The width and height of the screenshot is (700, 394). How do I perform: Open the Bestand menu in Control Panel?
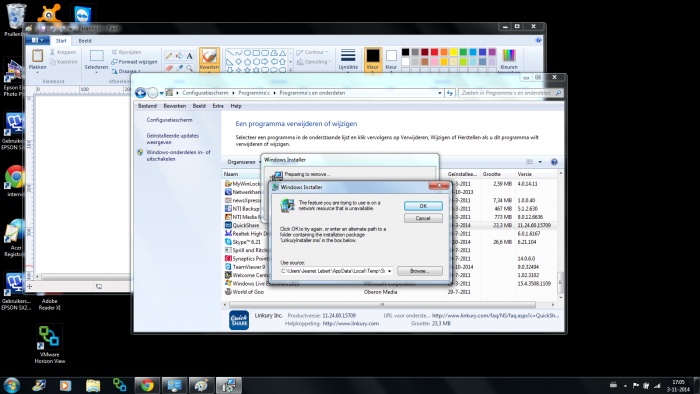(147, 106)
